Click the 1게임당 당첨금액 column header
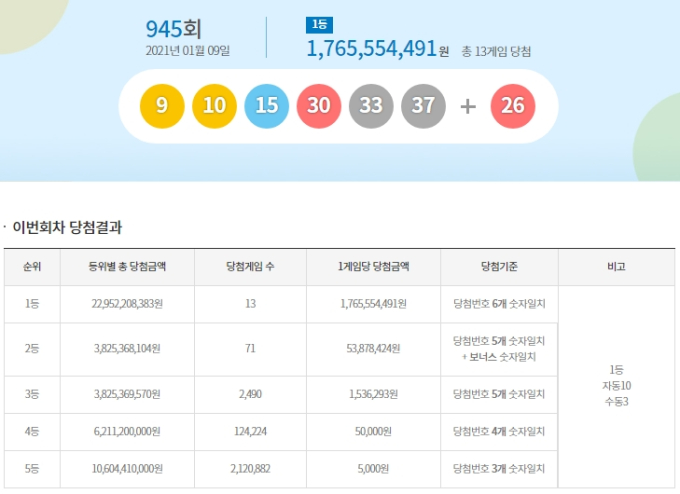 [373, 266]
